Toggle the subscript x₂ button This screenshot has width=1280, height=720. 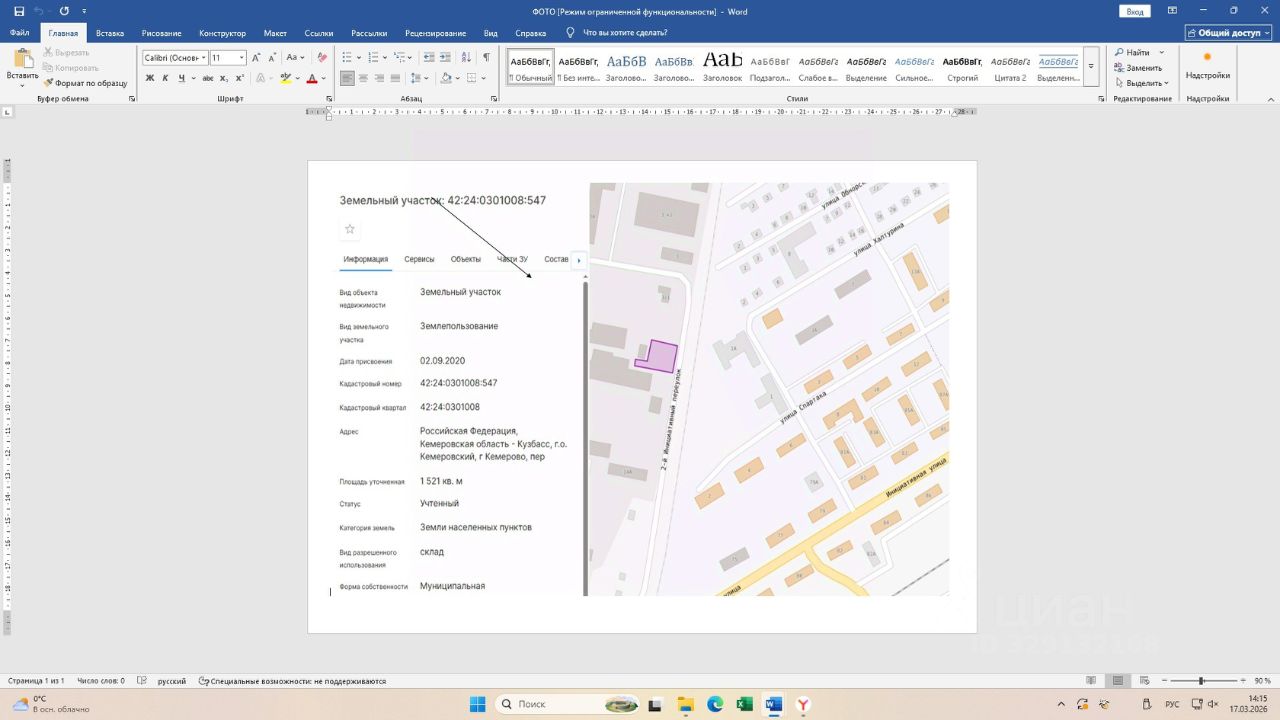coord(224,78)
